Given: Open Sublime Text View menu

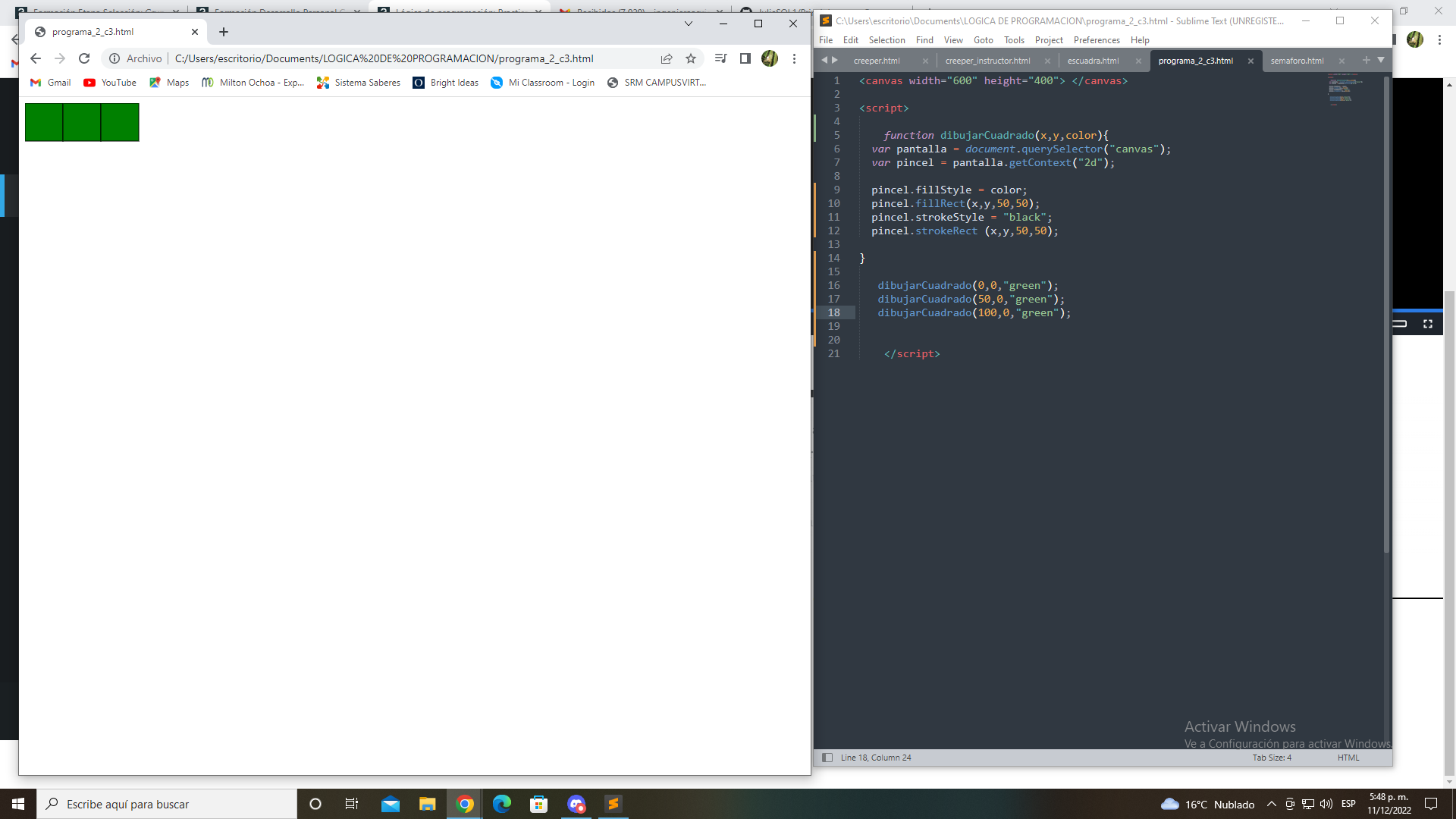Looking at the screenshot, I should [x=953, y=40].
